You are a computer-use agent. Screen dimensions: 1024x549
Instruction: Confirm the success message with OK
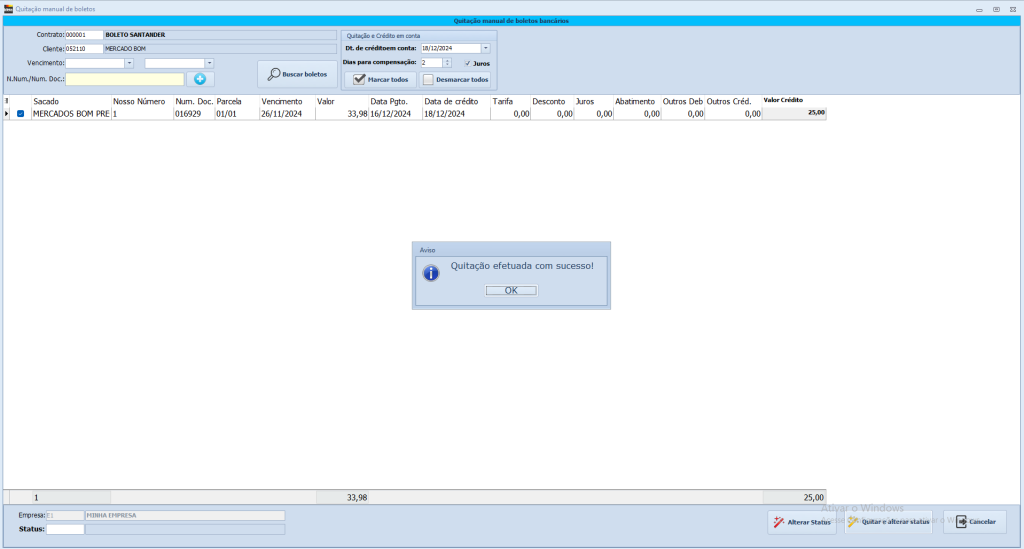point(511,290)
